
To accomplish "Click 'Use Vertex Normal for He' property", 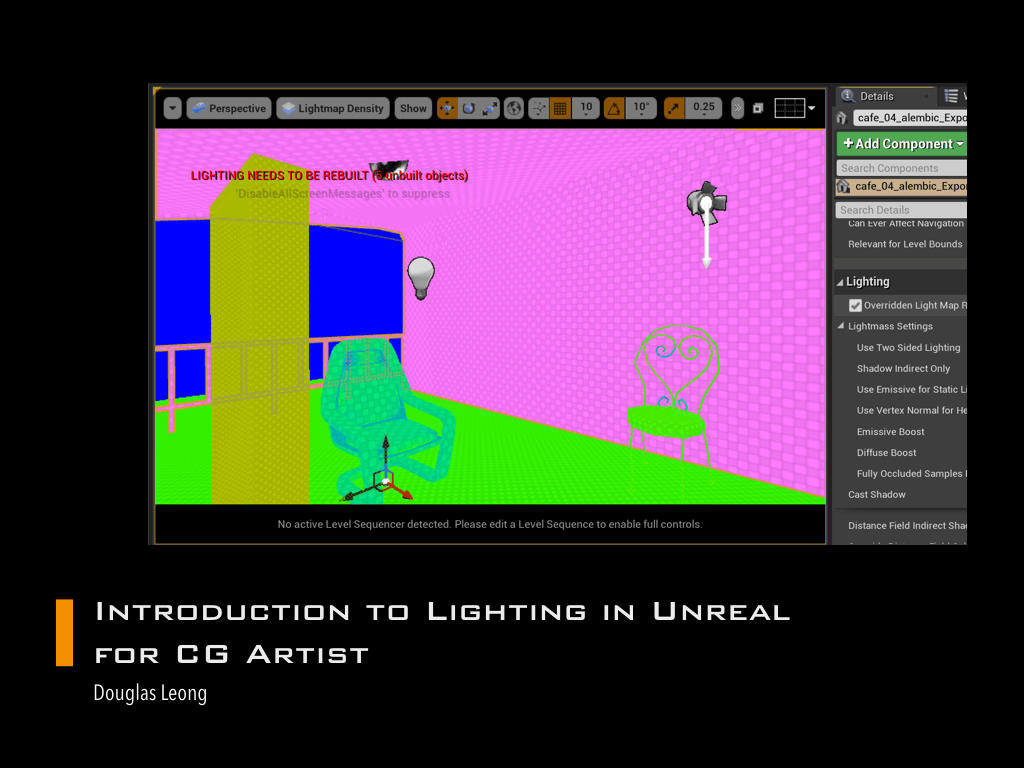I will tap(912, 410).
